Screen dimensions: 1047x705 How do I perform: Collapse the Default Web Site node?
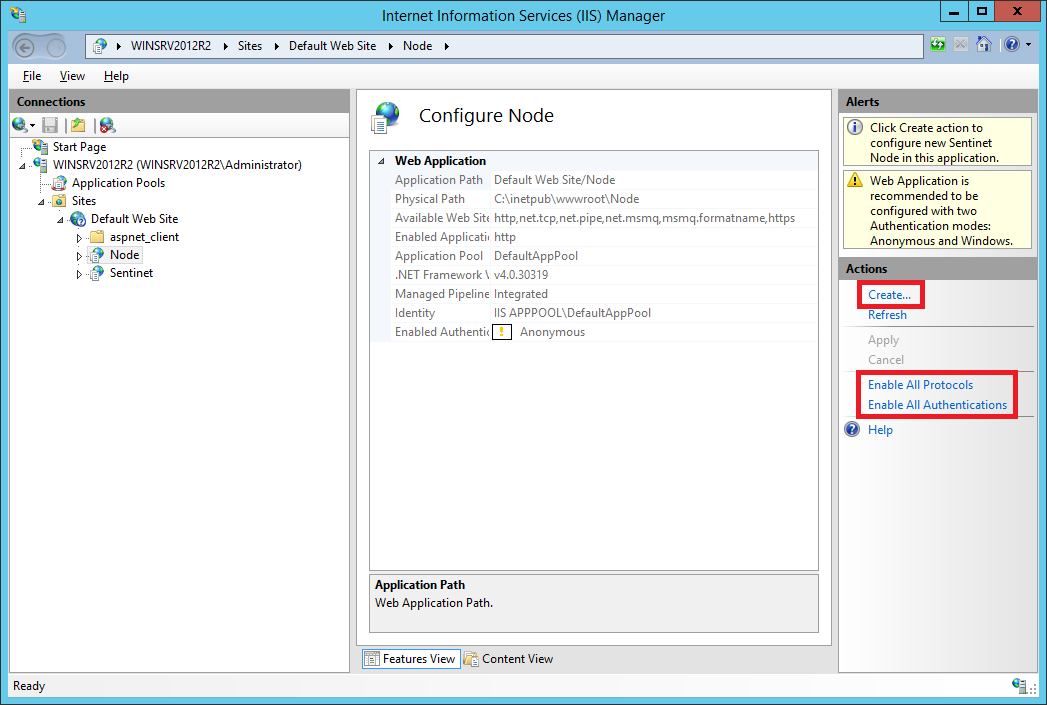click(x=61, y=220)
